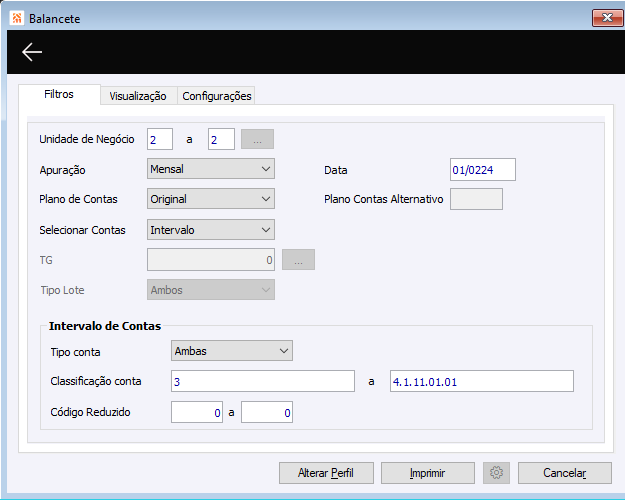Click the Balancete app icon in title bar
Screen dimensions: 625x500
17,18
